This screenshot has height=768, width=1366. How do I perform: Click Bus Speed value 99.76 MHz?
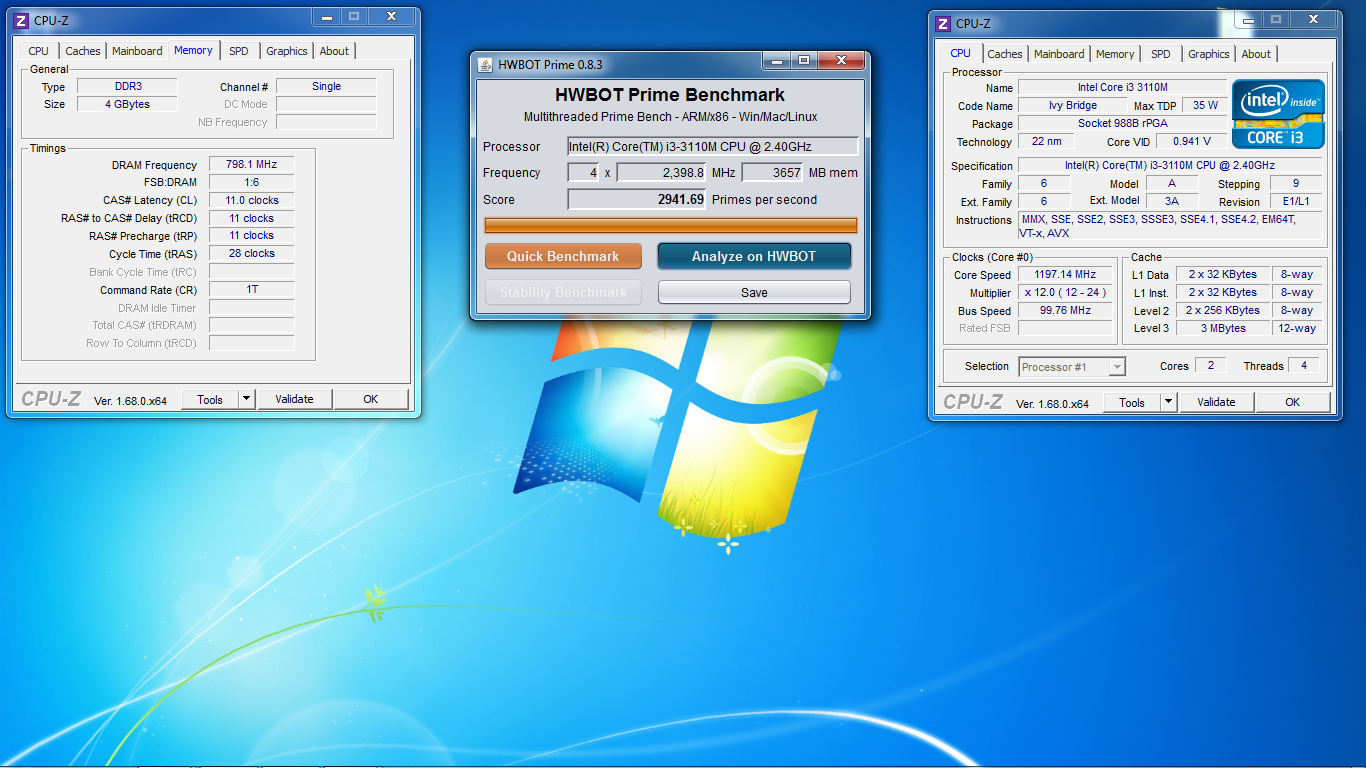click(x=1066, y=310)
